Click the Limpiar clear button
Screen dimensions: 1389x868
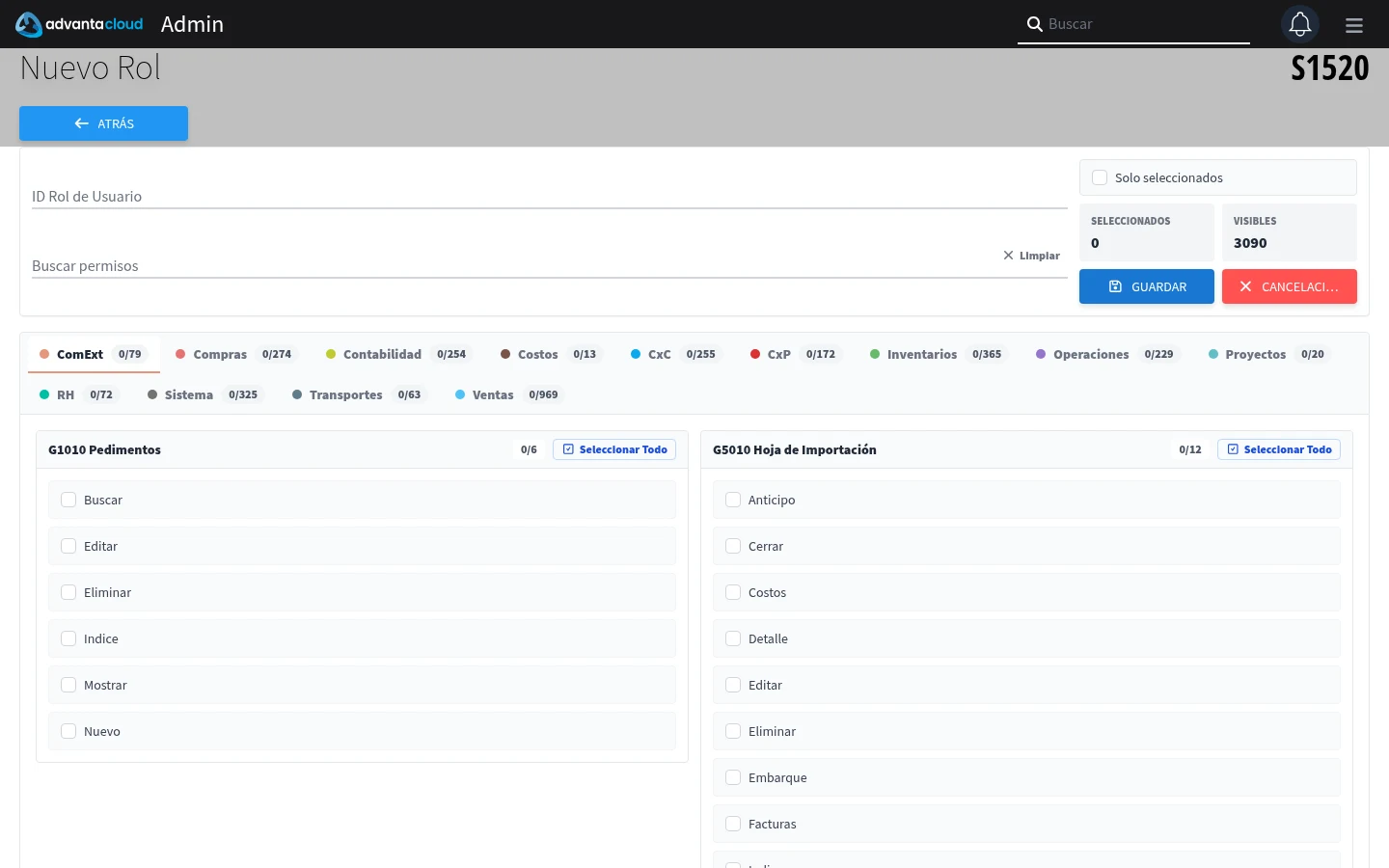tap(1031, 256)
